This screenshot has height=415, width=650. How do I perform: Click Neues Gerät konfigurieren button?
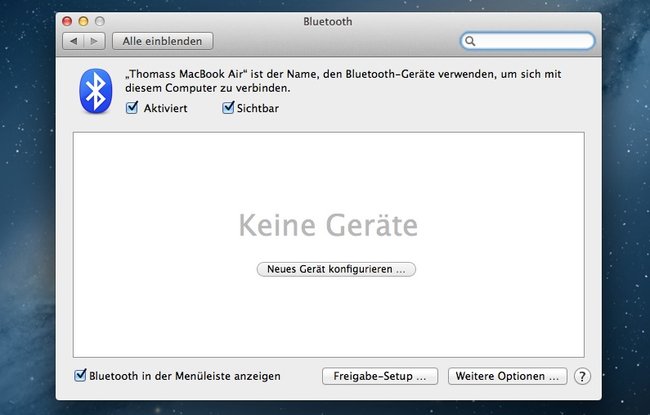pyautogui.click(x=336, y=269)
